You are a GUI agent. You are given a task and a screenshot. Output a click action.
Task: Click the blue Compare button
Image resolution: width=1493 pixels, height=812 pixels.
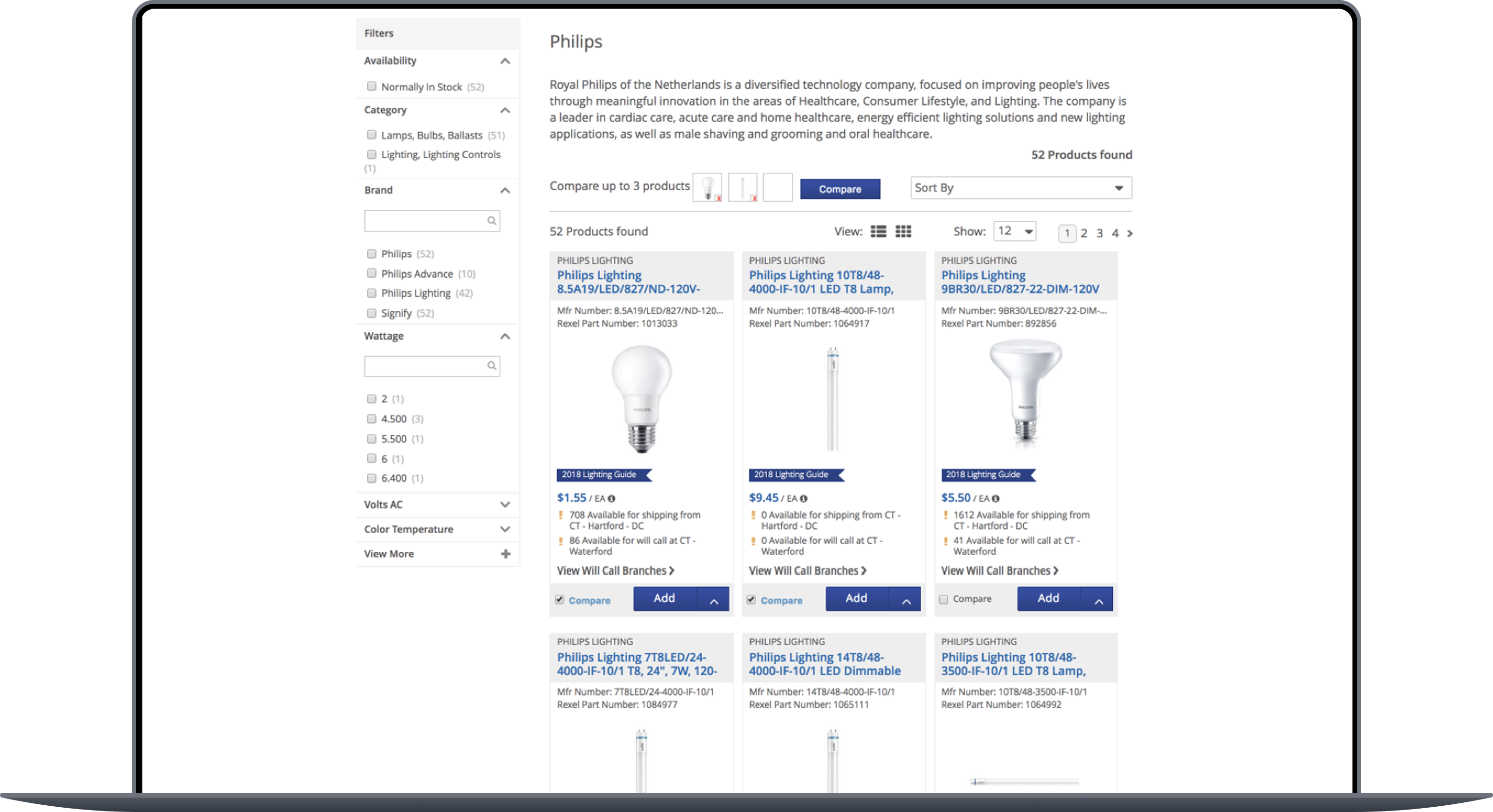(x=840, y=190)
